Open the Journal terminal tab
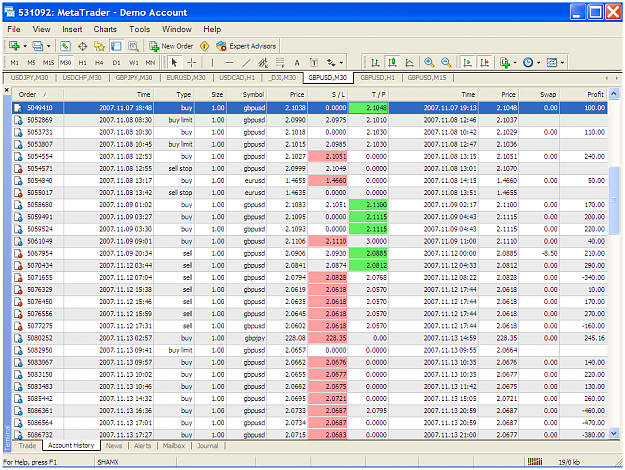Image resolution: width=625 pixels, height=470 pixels. pyautogui.click(x=208, y=446)
